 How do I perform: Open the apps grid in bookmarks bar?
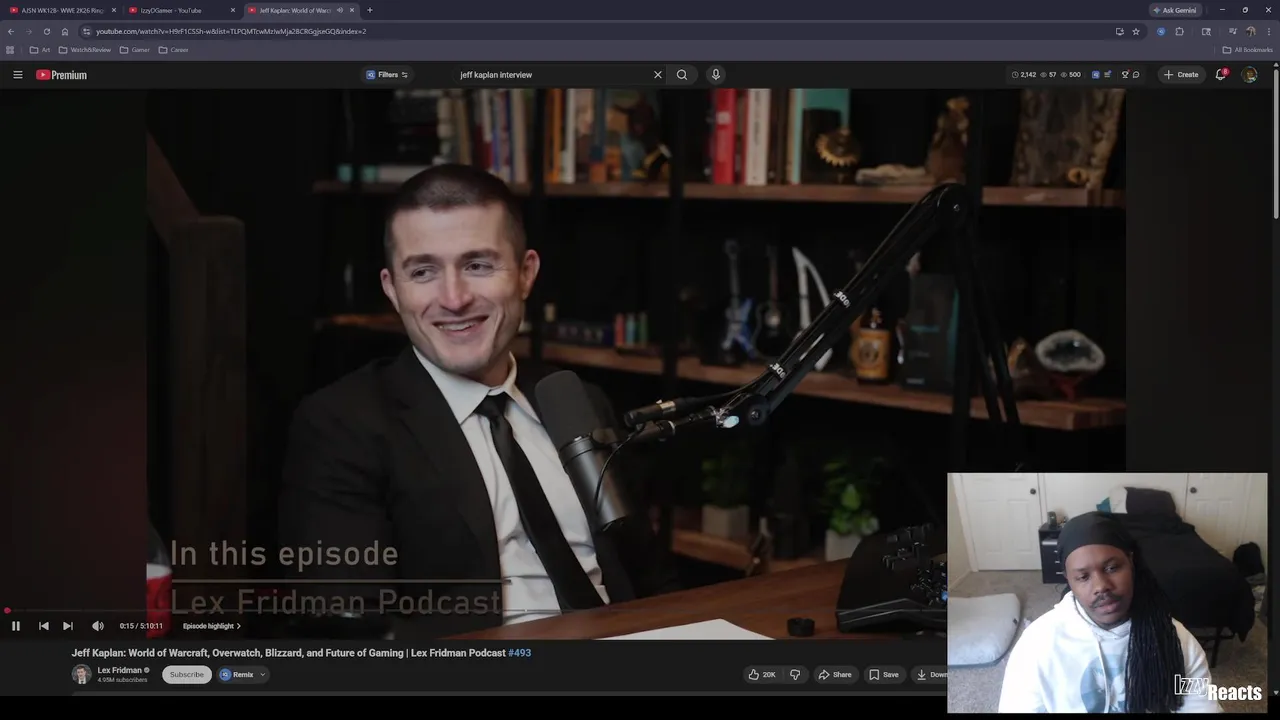[x=10, y=50]
